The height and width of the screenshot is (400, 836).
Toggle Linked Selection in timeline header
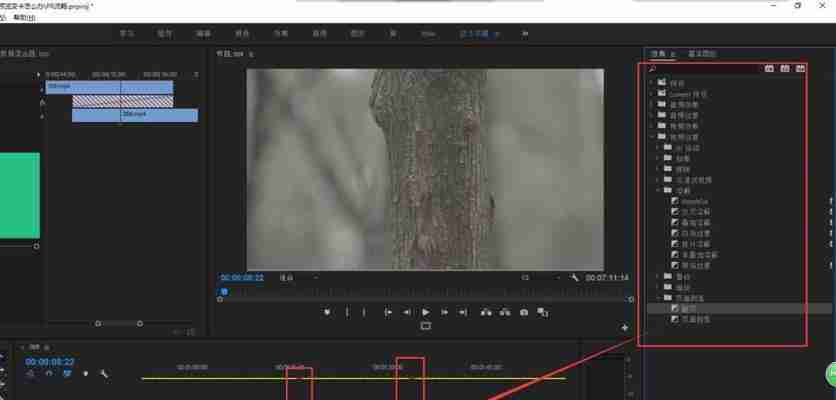tap(67, 374)
